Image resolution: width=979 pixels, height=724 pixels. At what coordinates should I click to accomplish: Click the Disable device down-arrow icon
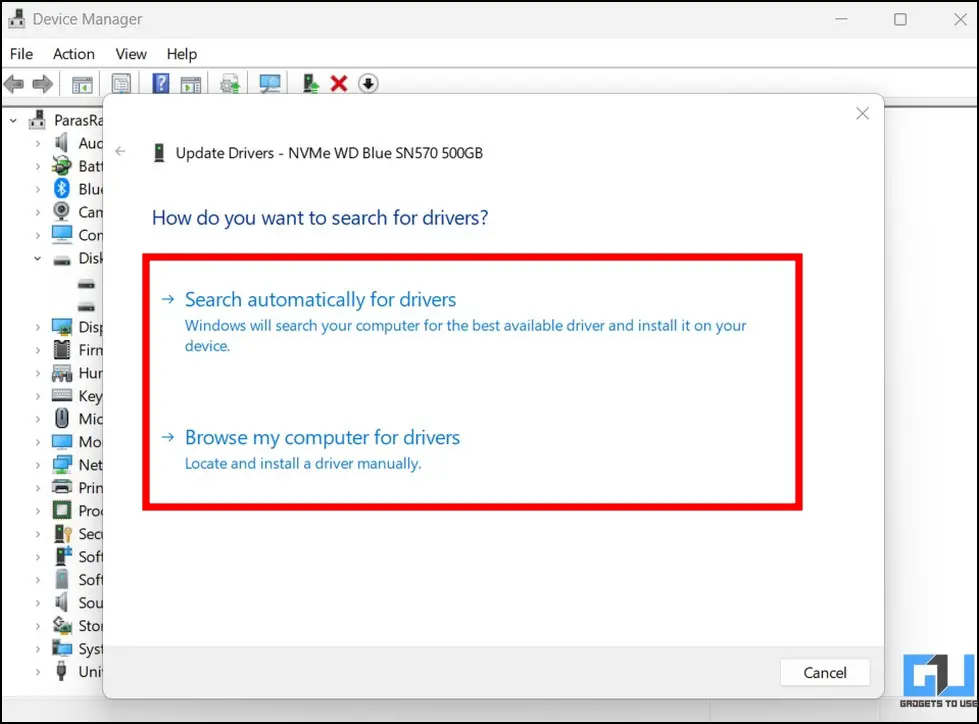[368, 83]
